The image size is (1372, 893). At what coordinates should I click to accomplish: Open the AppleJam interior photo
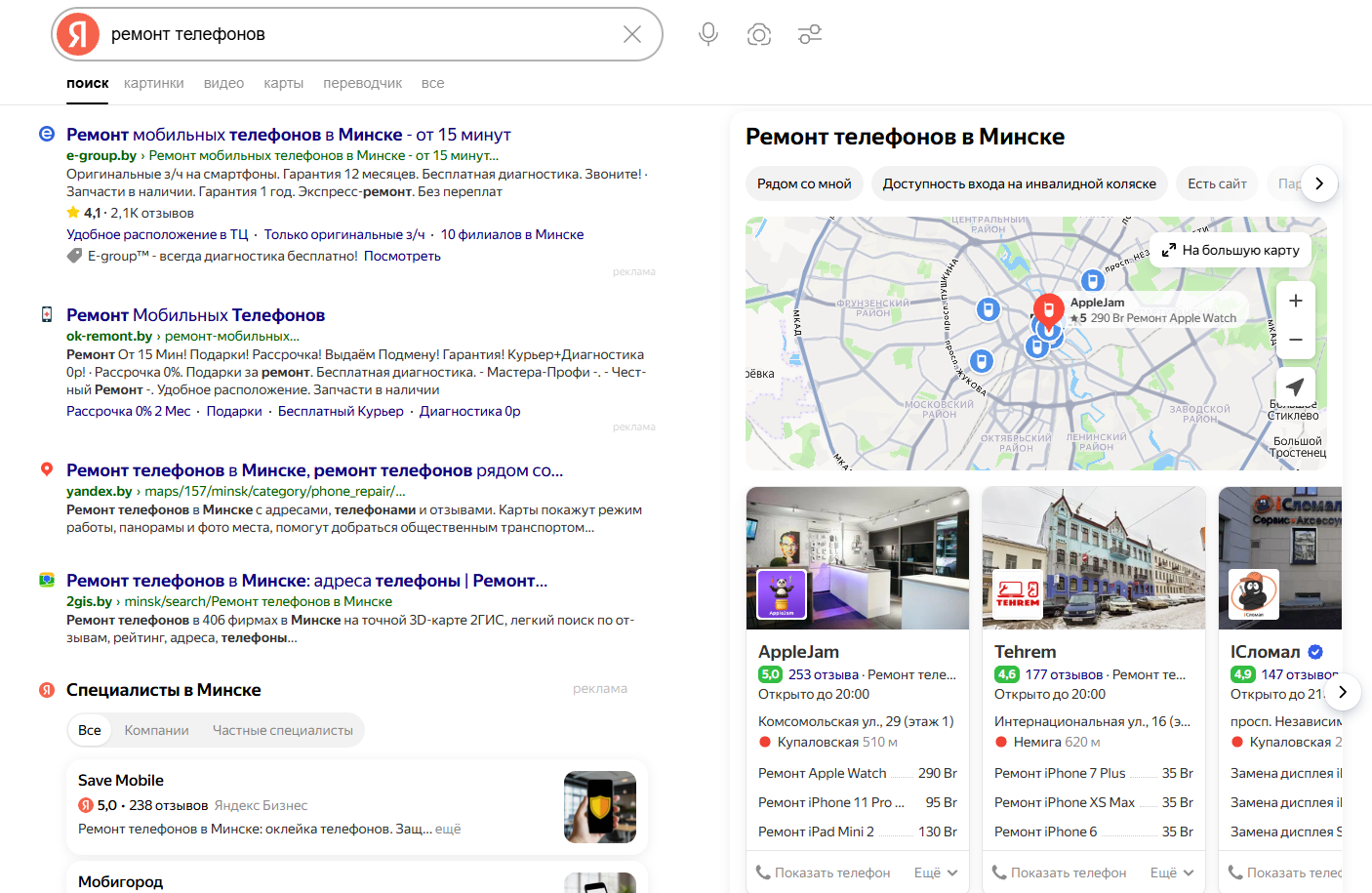pos(858,558)
